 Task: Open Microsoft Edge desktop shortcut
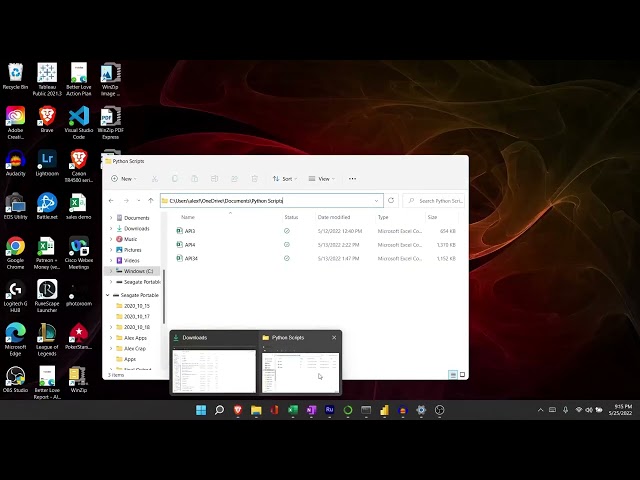(15, 339)
